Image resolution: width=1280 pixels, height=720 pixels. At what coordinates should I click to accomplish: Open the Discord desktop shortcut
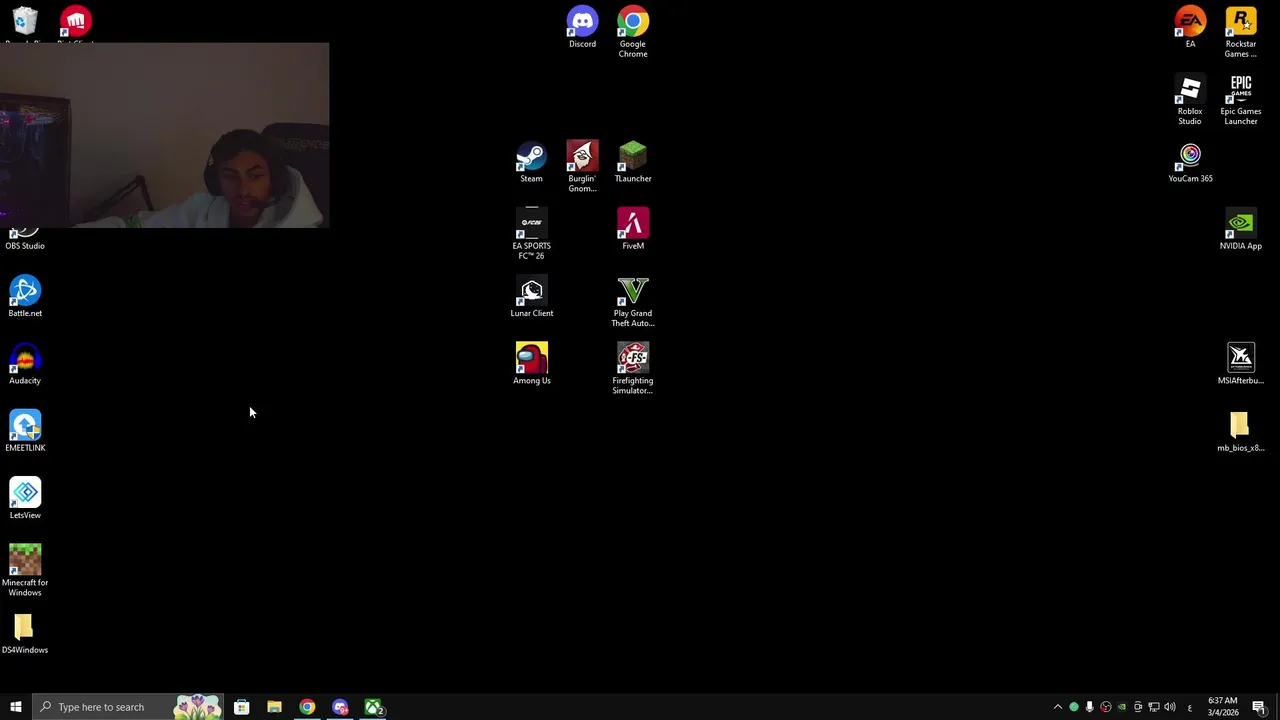click(582, 27)
